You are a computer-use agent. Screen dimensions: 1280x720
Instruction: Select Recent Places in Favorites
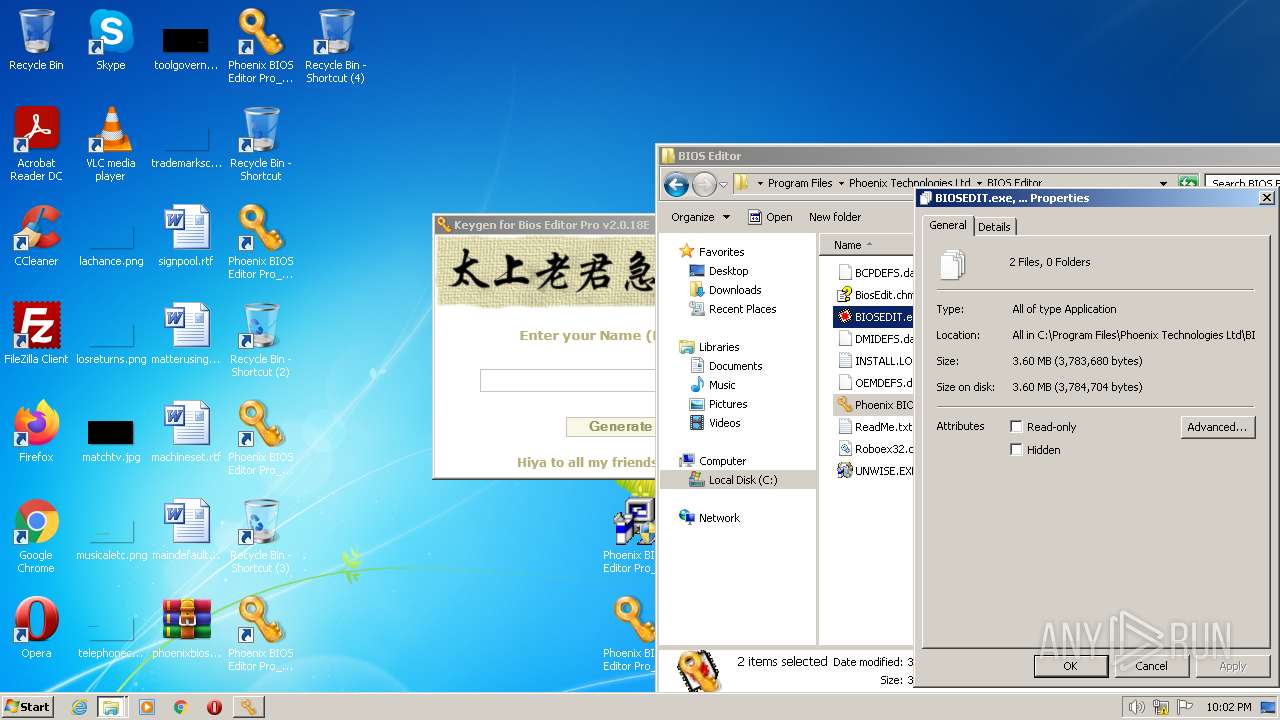[x=742, y=309]
